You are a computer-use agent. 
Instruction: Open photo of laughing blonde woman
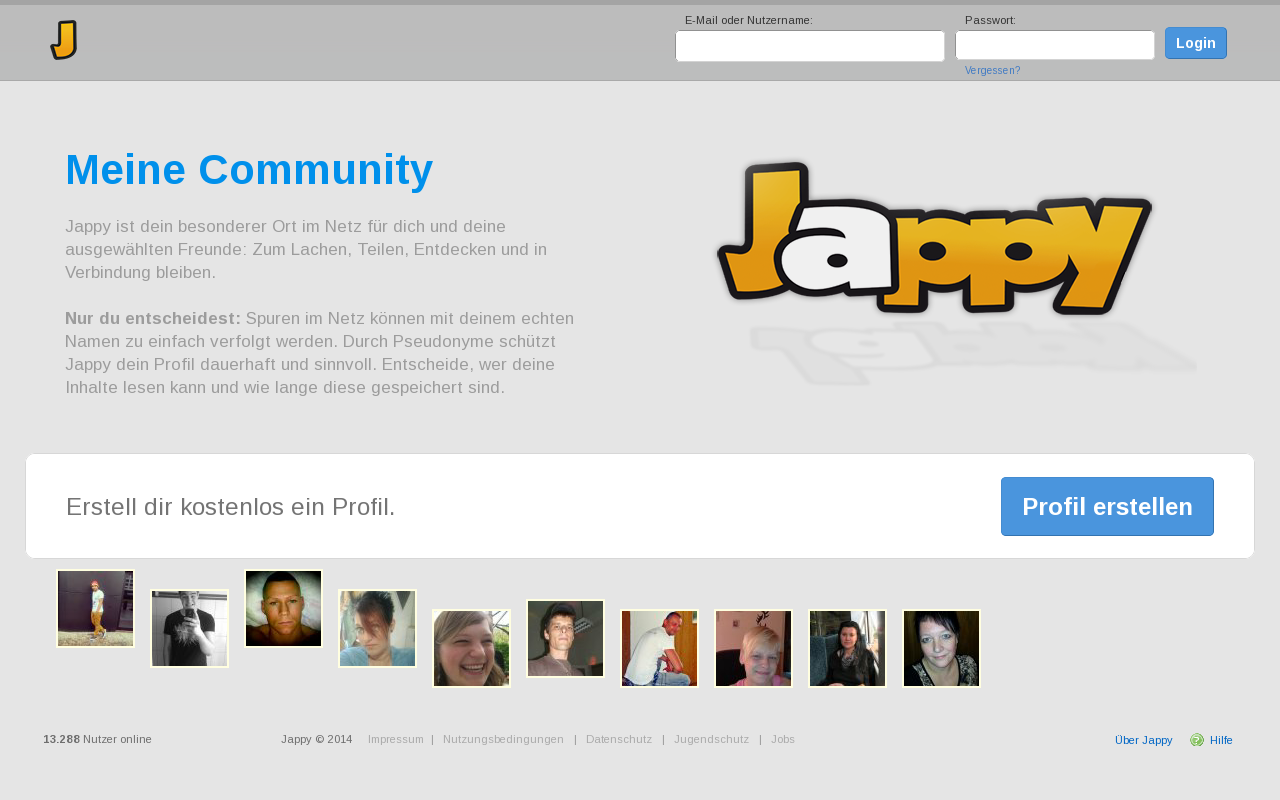471,648
